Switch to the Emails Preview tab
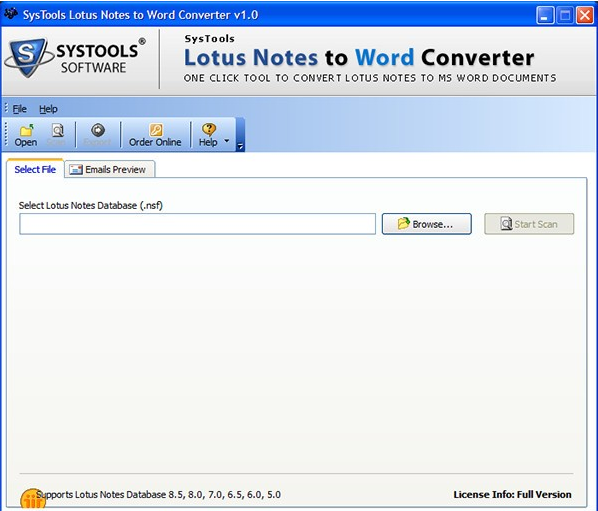This screenshot has height=511, width=598. pyautogui.click(x=109, y=169)
